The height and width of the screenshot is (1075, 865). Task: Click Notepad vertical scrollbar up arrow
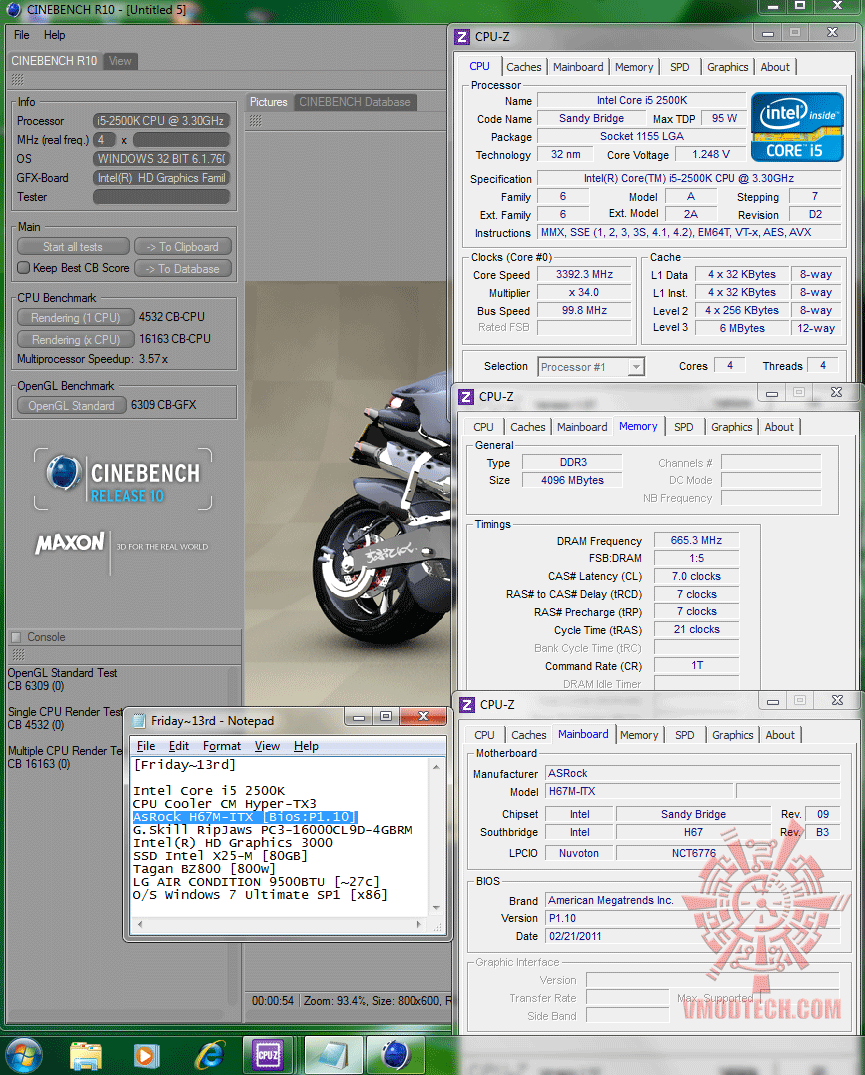tap(436, 767)
